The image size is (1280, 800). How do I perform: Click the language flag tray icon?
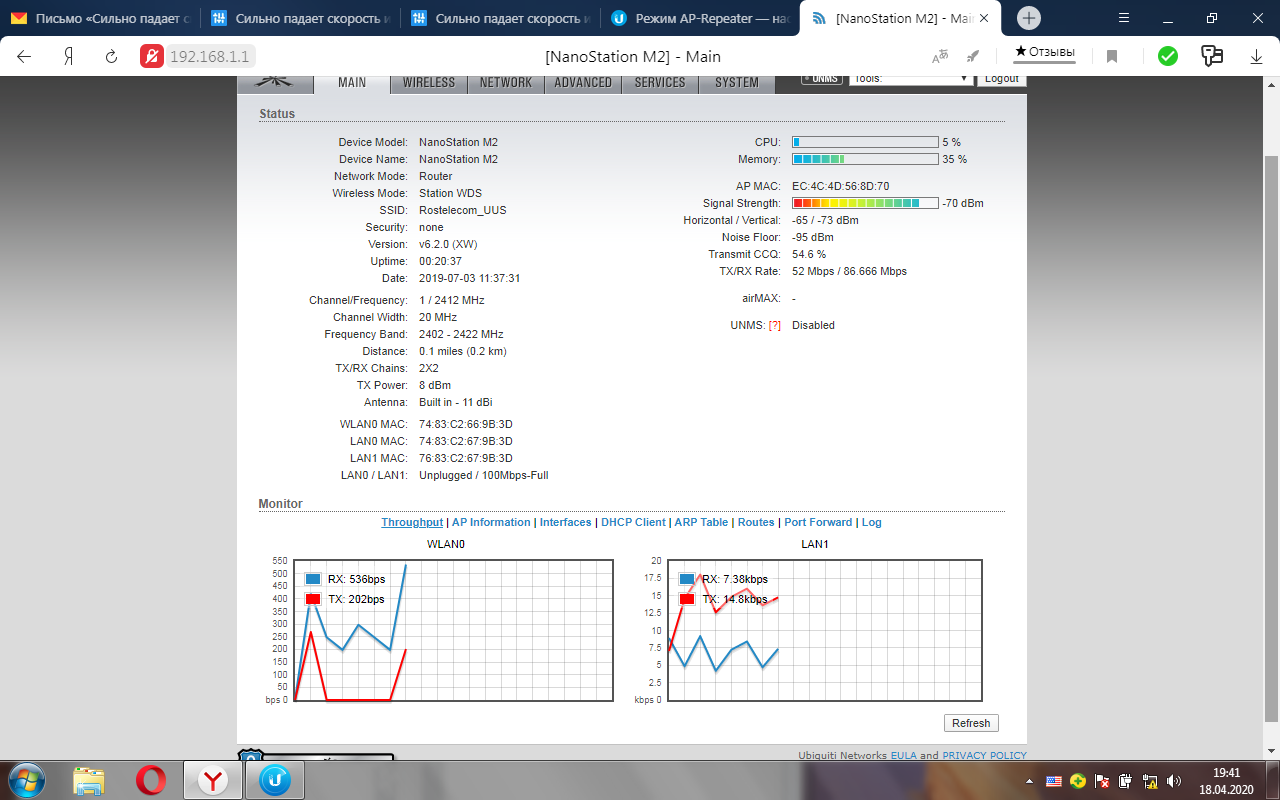click(x=1053, y=780)
